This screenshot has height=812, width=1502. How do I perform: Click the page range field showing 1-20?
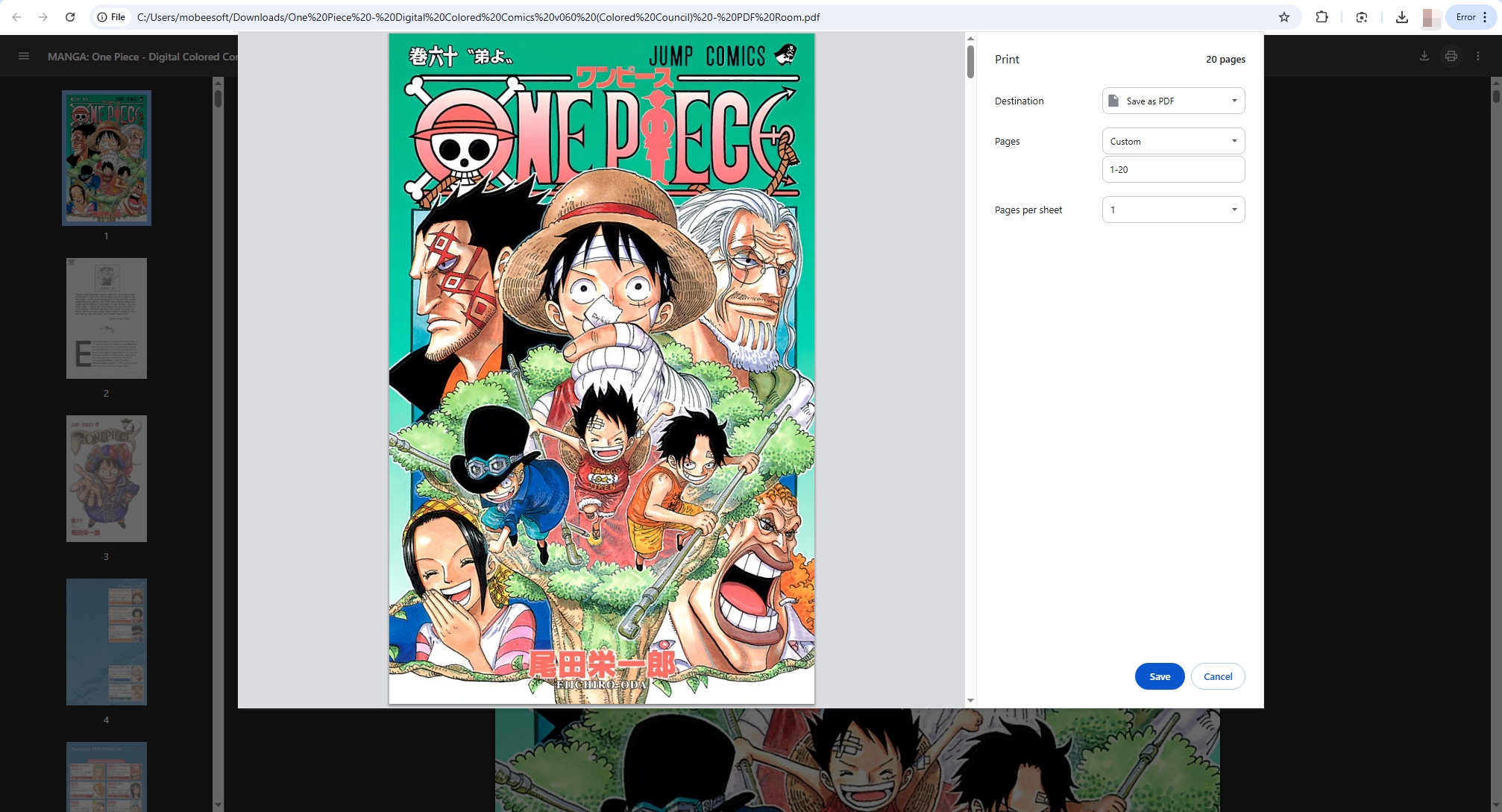[x=1173, y=169]
